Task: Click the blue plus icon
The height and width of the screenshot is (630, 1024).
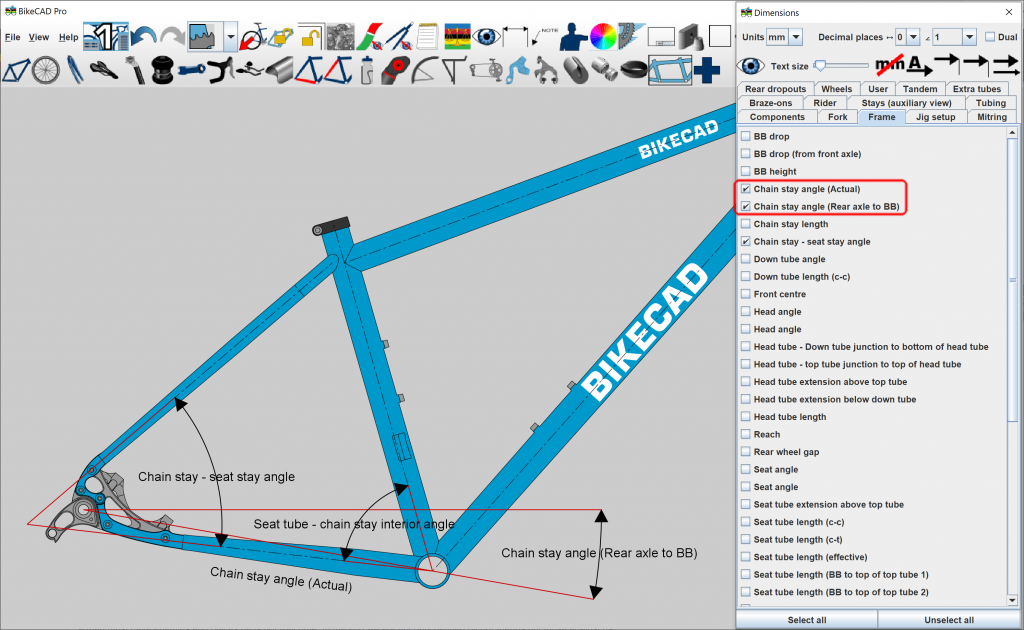Action: click(x=708, y=70)
